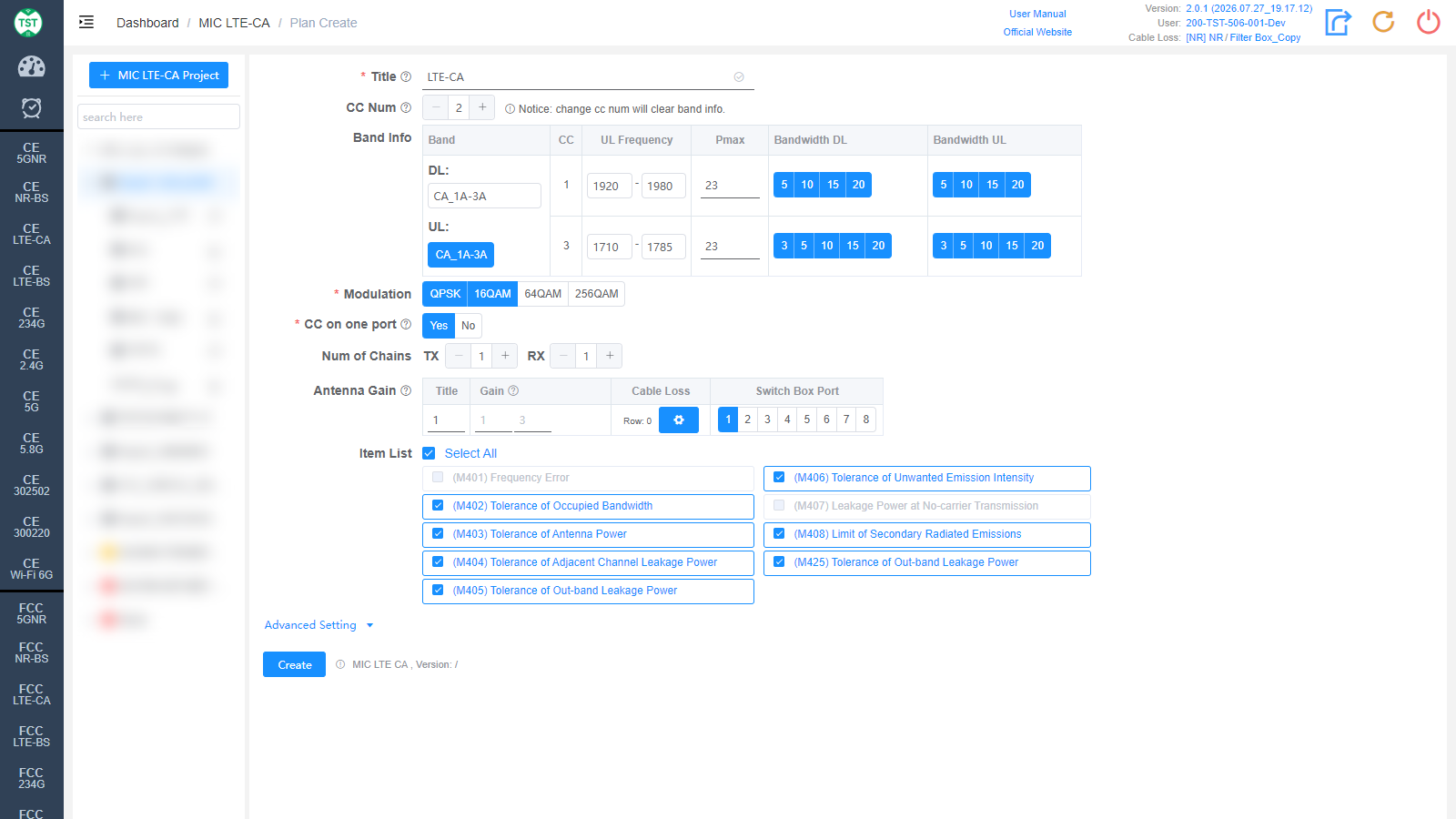This screenshot has width=1456, height=819.
Task: Select 64QAM modulation option
Action: click(x=543, y=294)
